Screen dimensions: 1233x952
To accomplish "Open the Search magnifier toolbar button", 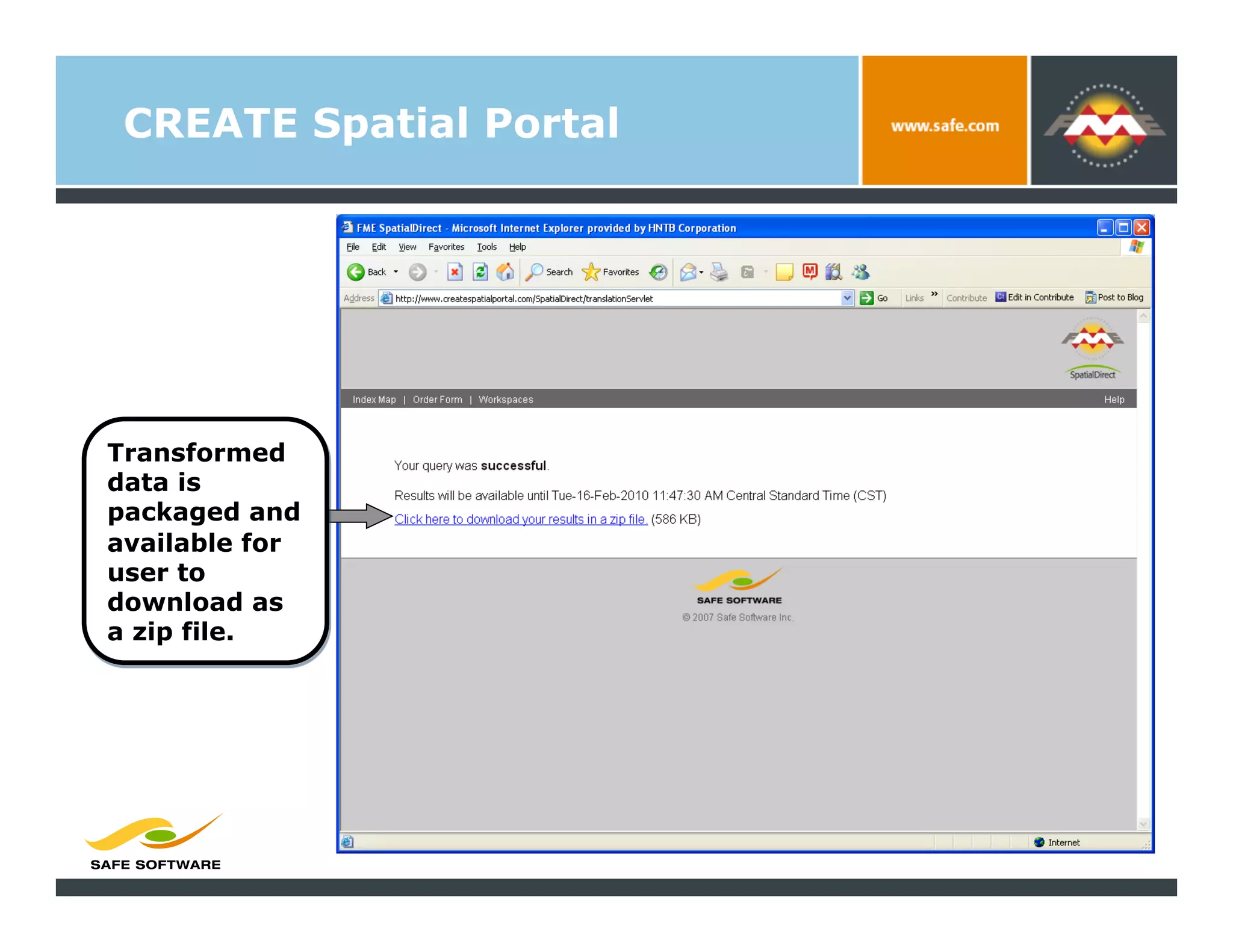I will coord(549,272).
